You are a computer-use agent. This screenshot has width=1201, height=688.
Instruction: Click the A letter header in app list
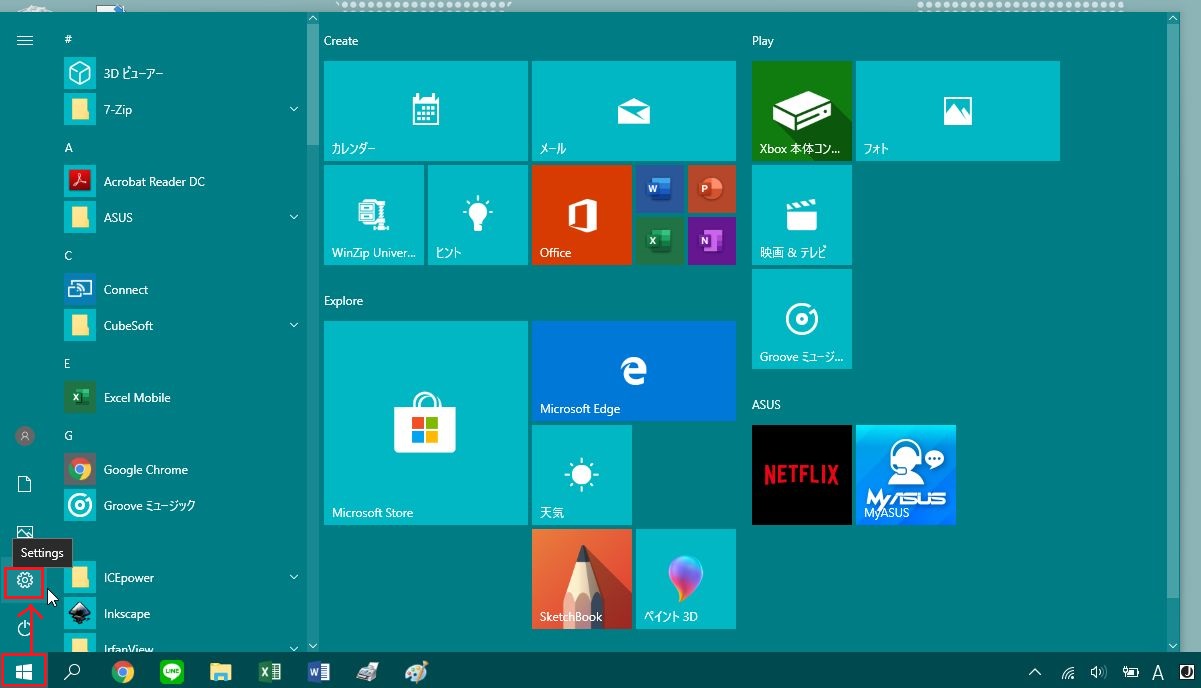pos(68,148)
